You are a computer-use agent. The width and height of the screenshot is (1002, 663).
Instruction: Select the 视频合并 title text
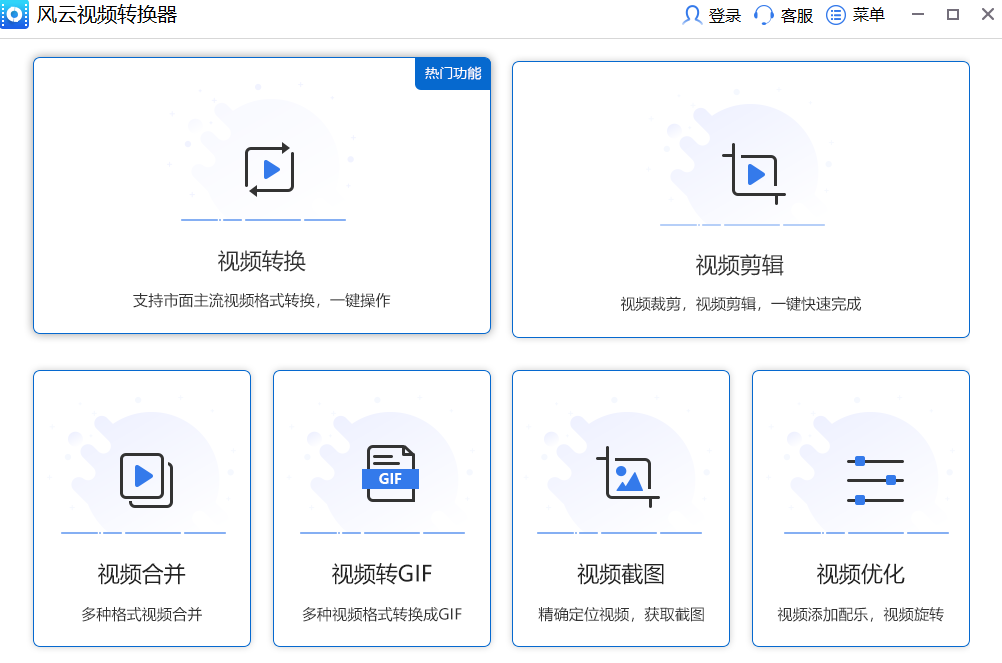pyautogui.click(x=141, y=574)
